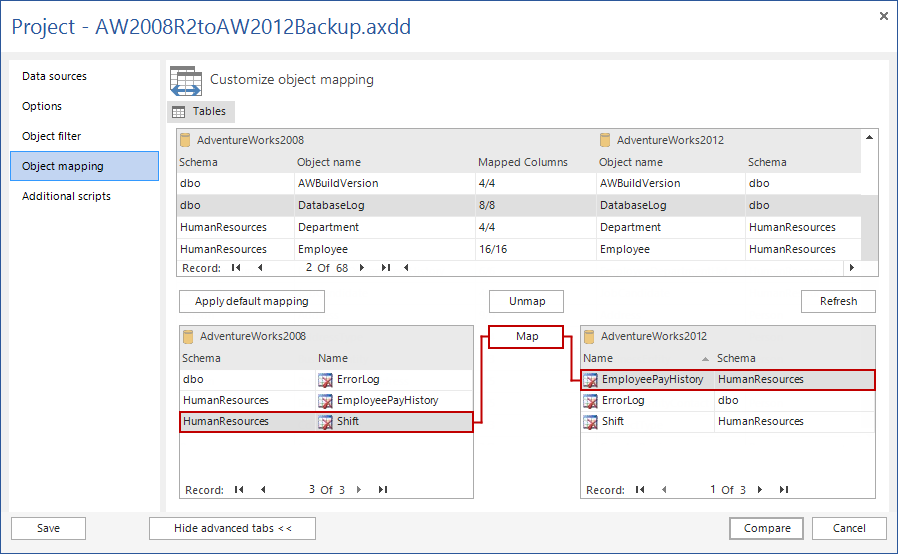This screenshot has height=554, width=898.
Task: Select EmployeePayHistory name in AdventureWorks2012 unmapped list
Action: click(652, 379)
